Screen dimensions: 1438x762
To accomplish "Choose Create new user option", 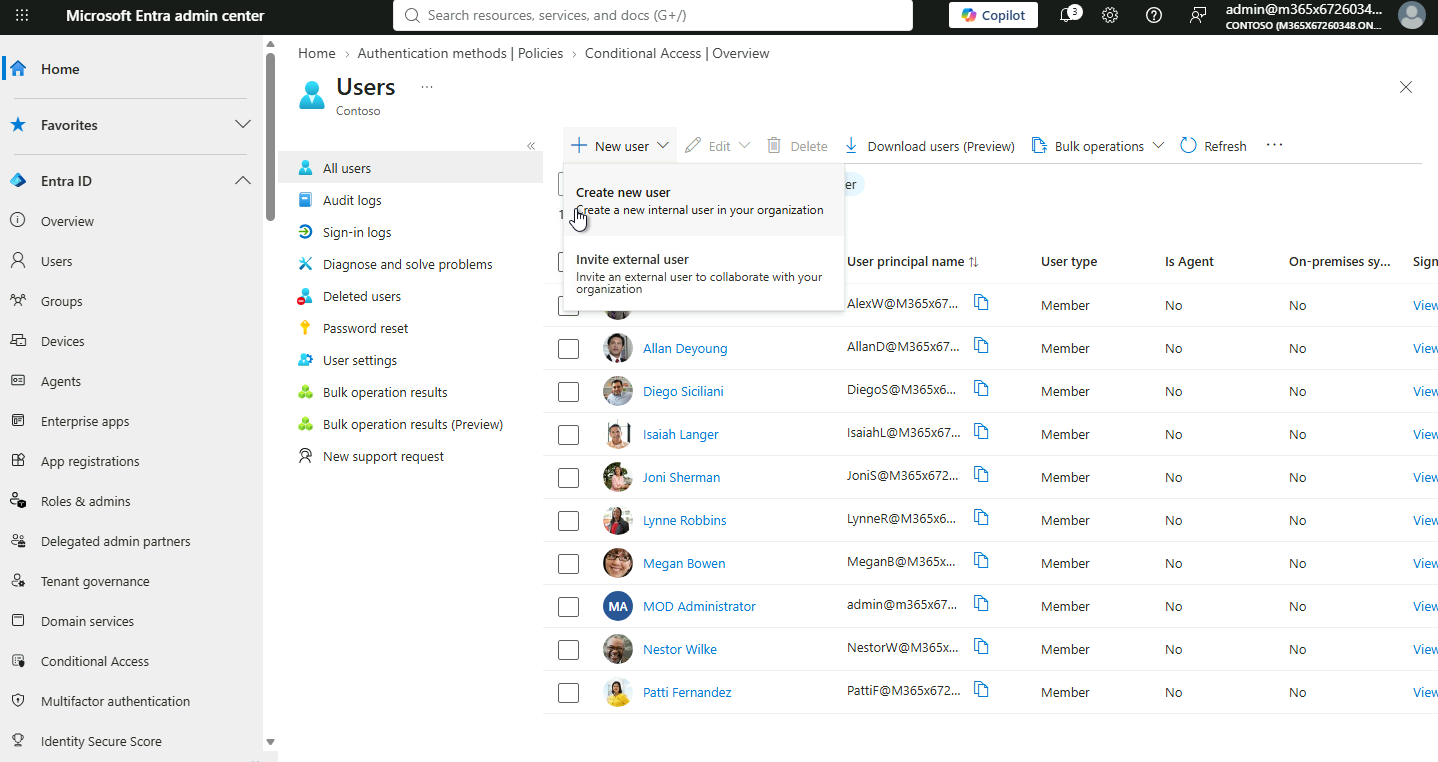I will pos(704,200).
